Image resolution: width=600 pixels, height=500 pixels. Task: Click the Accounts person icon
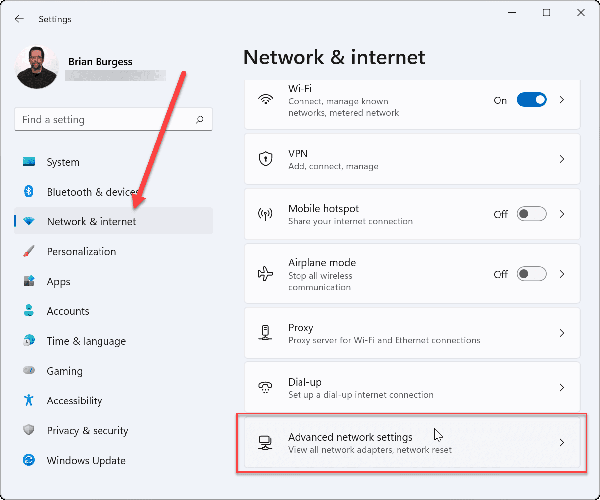29,310
